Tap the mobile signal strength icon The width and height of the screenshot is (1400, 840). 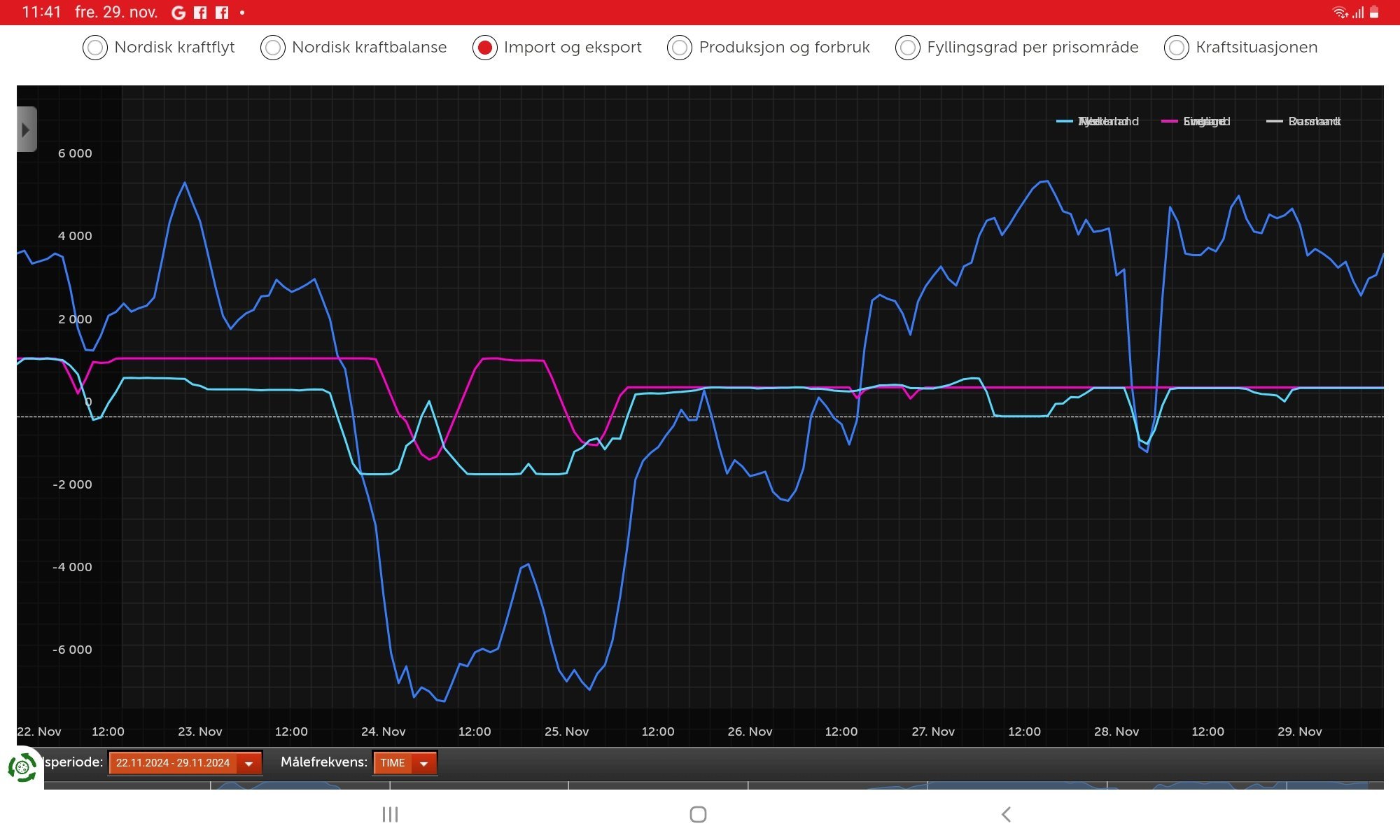[x=1358, y=13]
